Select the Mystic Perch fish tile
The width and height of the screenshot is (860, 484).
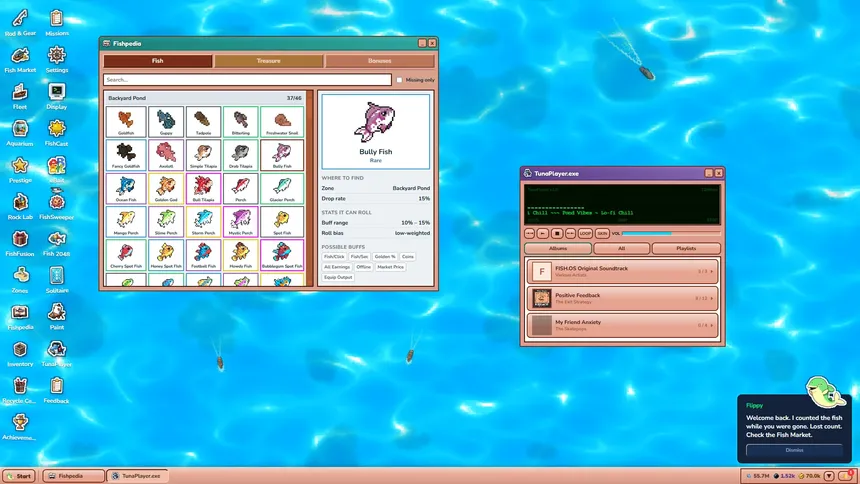(x=240, y=221)
